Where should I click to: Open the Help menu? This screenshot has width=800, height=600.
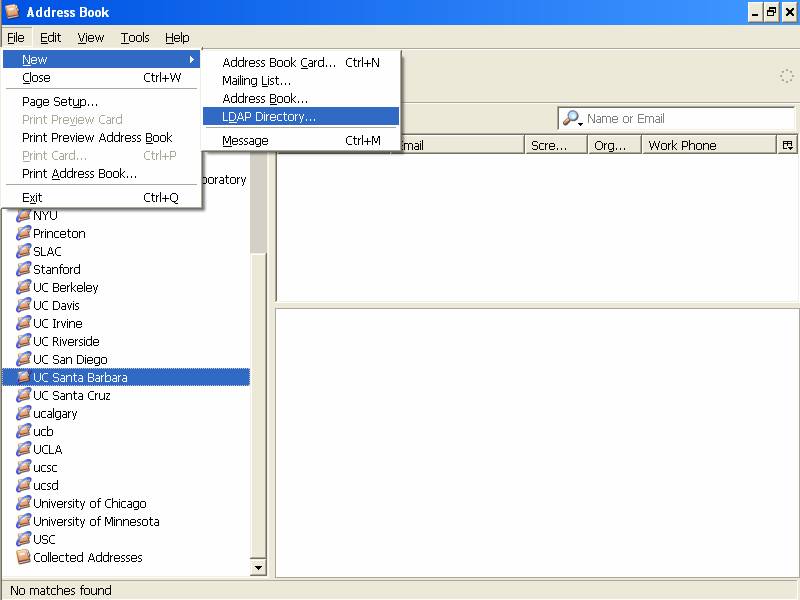(x=177, y=38)
